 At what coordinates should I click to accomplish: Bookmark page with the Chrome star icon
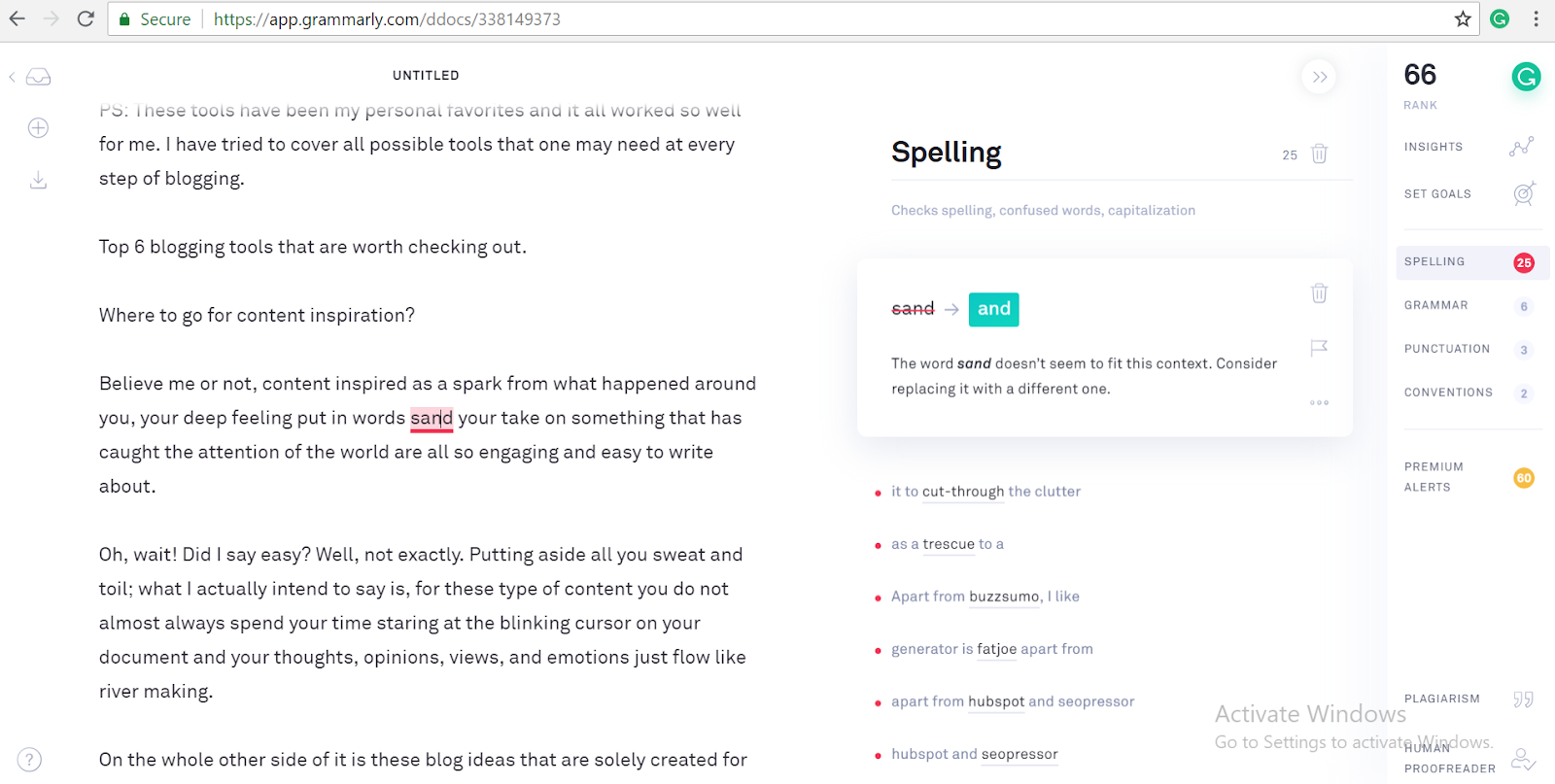(x=1463, y=18)
